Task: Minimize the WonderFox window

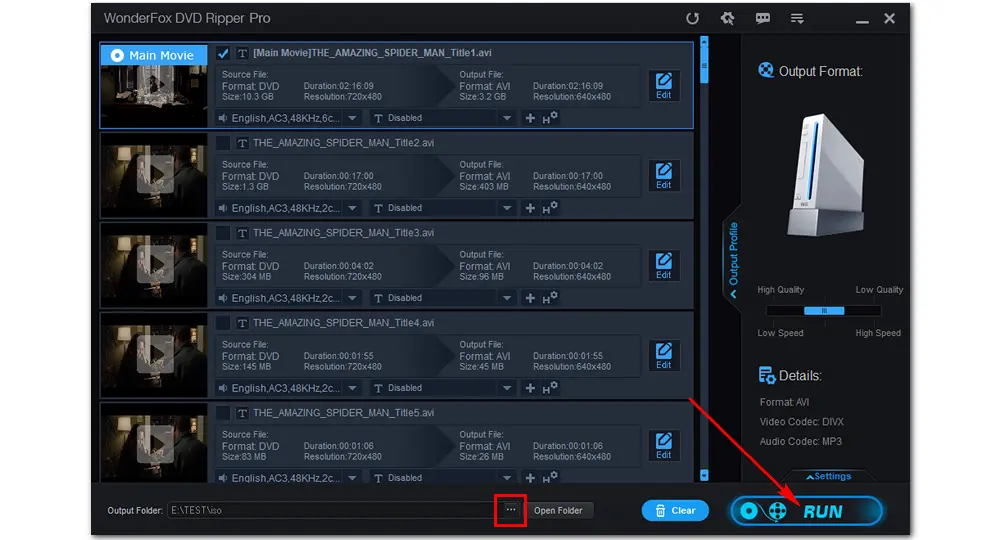Action: click(x=862, y=20)
